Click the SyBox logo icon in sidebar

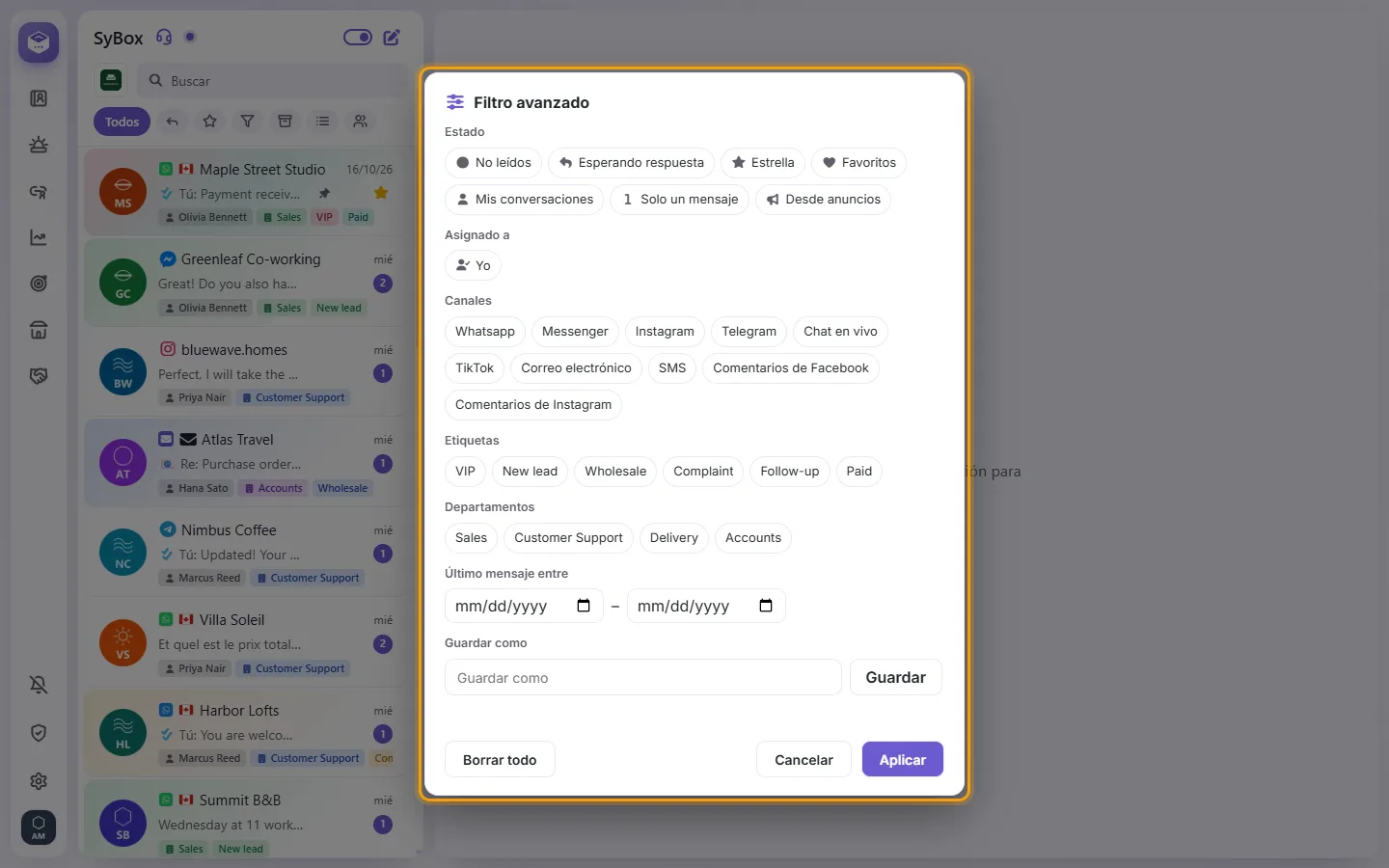click(39, 42)
